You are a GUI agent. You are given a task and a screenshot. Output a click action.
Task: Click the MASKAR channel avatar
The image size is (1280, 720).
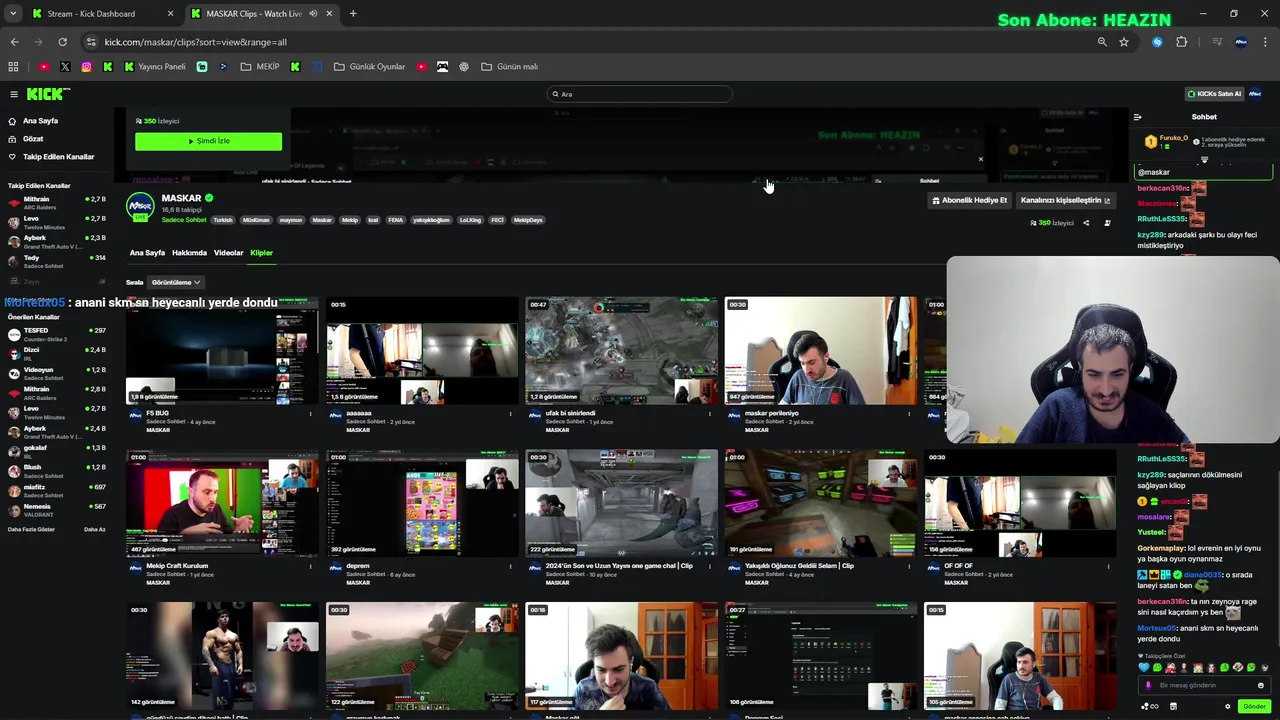pyautogui.click(x=140, y=207)
